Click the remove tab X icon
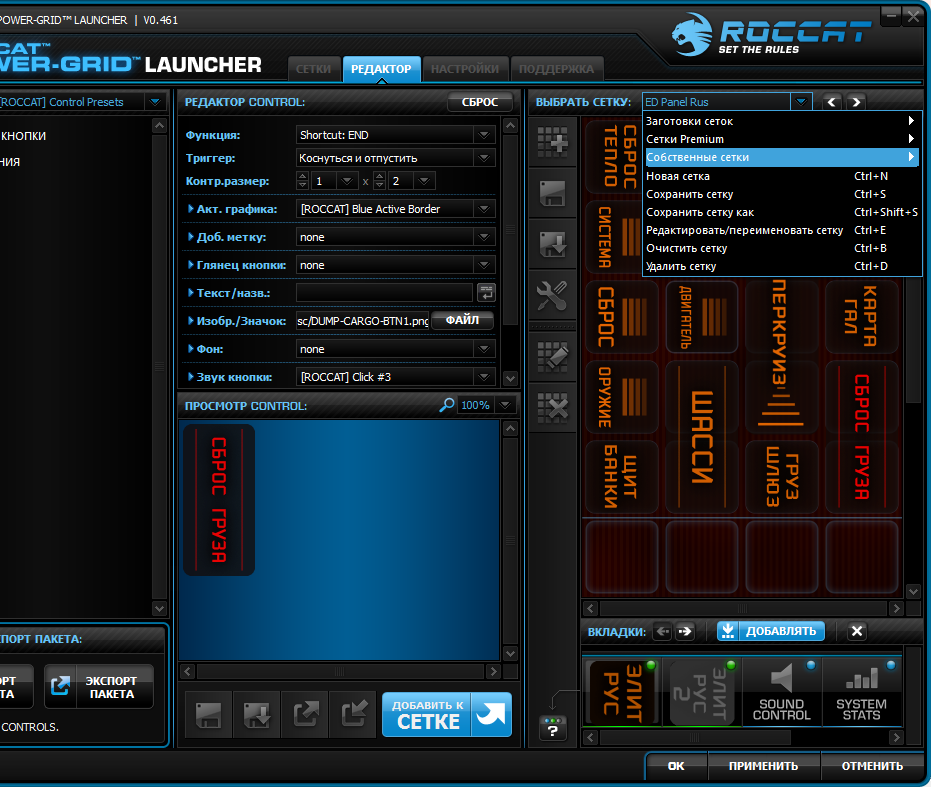The image size is (931, 787). (856, 631)
